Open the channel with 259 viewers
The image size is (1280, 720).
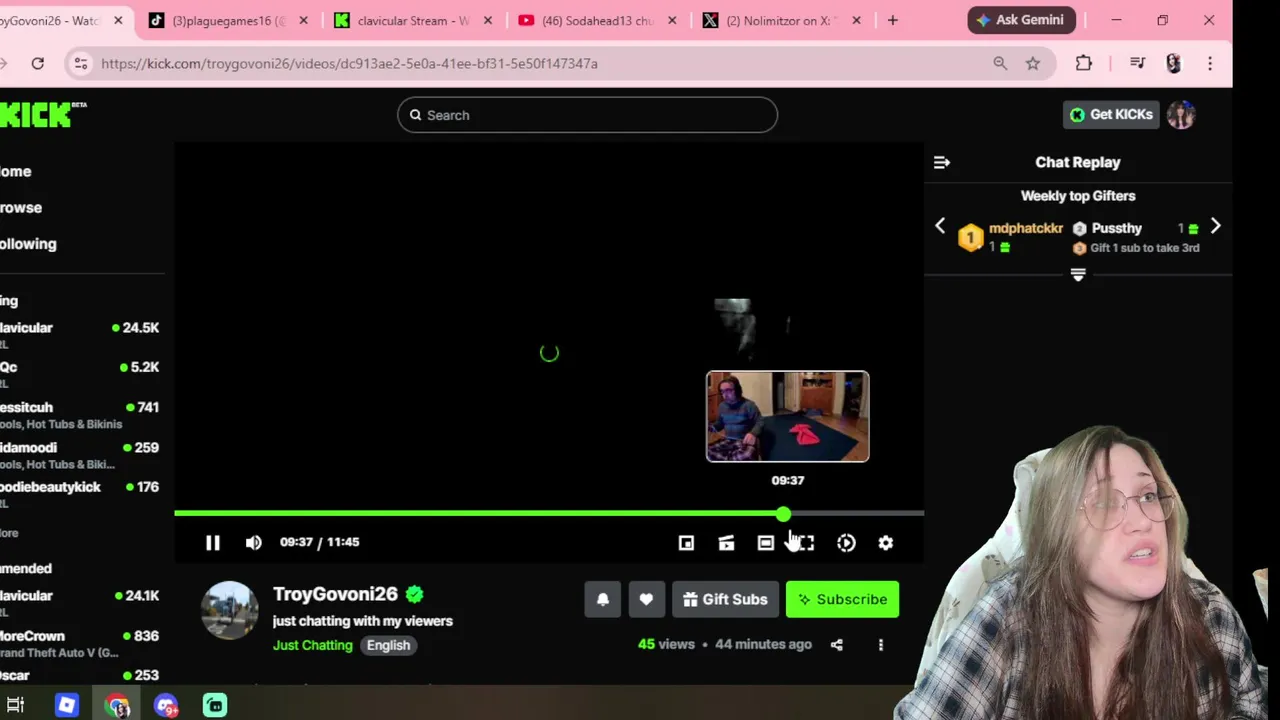pos(82,455)
